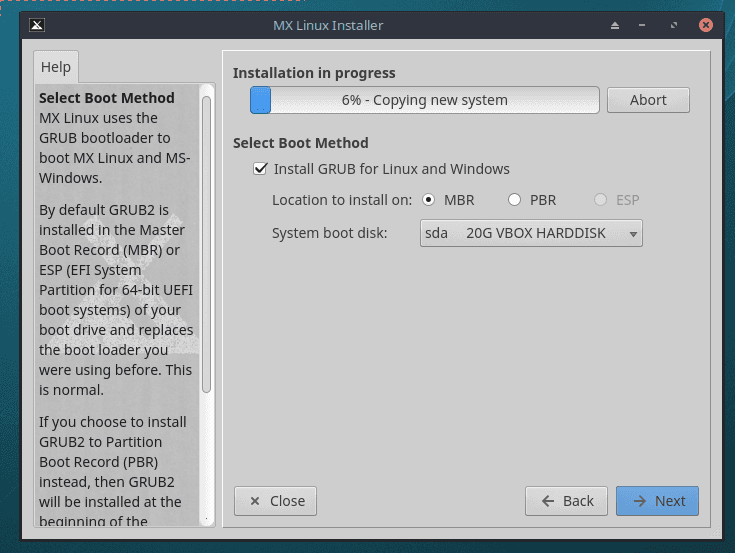Select the ESP install location
The width and height of the screenshot is (735, 553).
click(x=616, y=200)
